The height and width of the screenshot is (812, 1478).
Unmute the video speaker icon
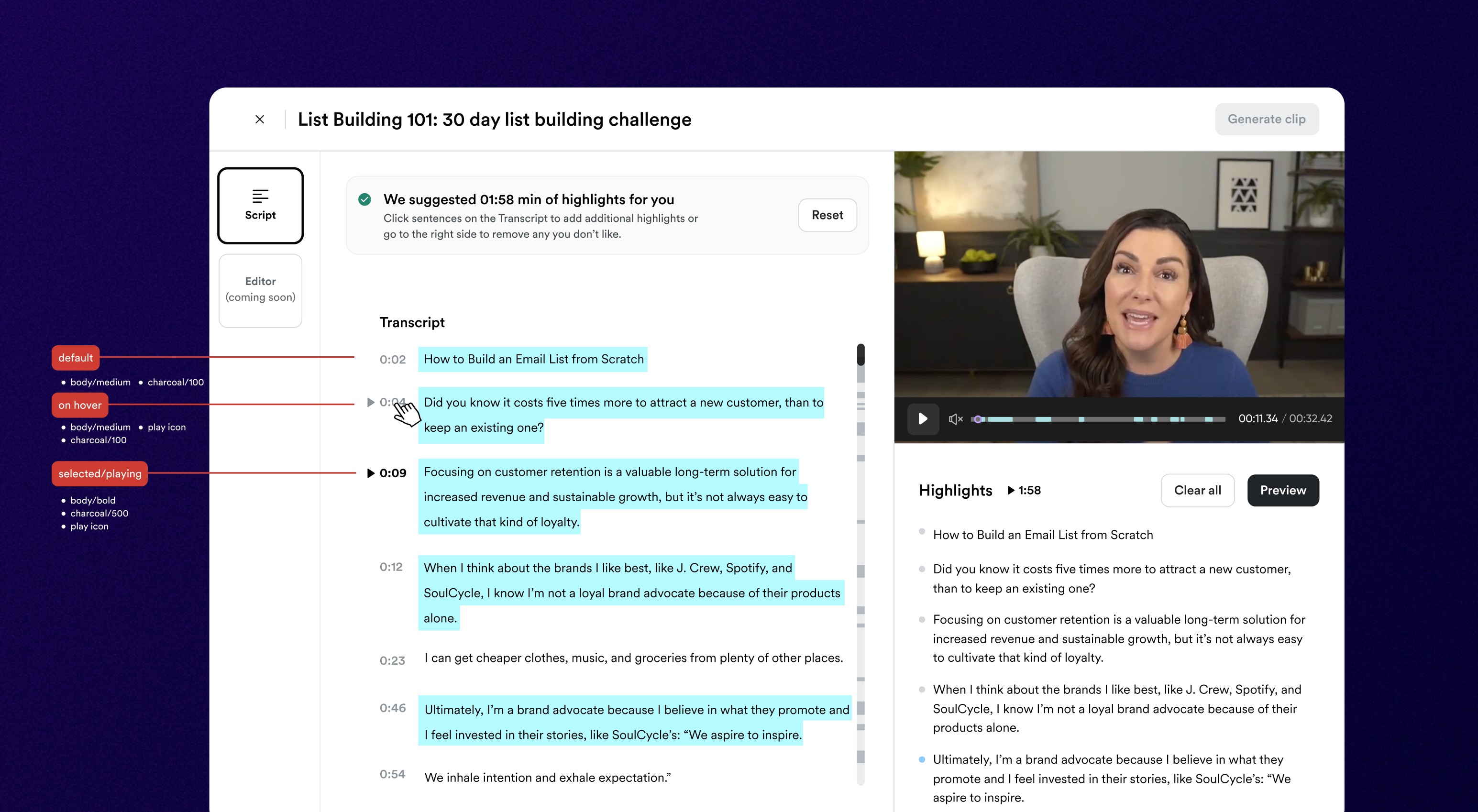pyautogui.click(x=955, y=419)
